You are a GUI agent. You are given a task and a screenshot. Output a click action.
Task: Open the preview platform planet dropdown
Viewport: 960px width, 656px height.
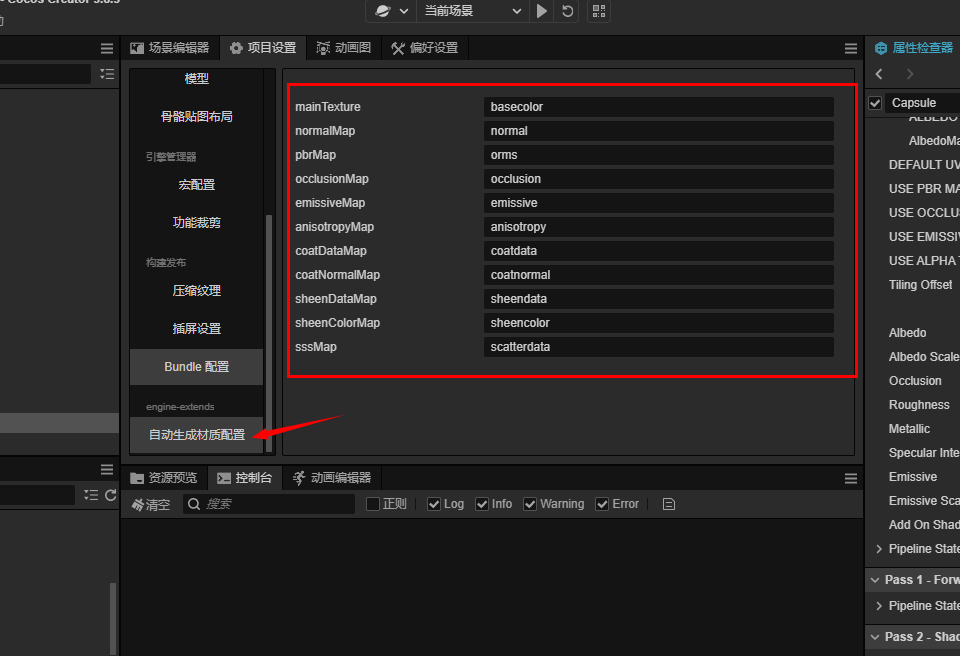point(391,11)
